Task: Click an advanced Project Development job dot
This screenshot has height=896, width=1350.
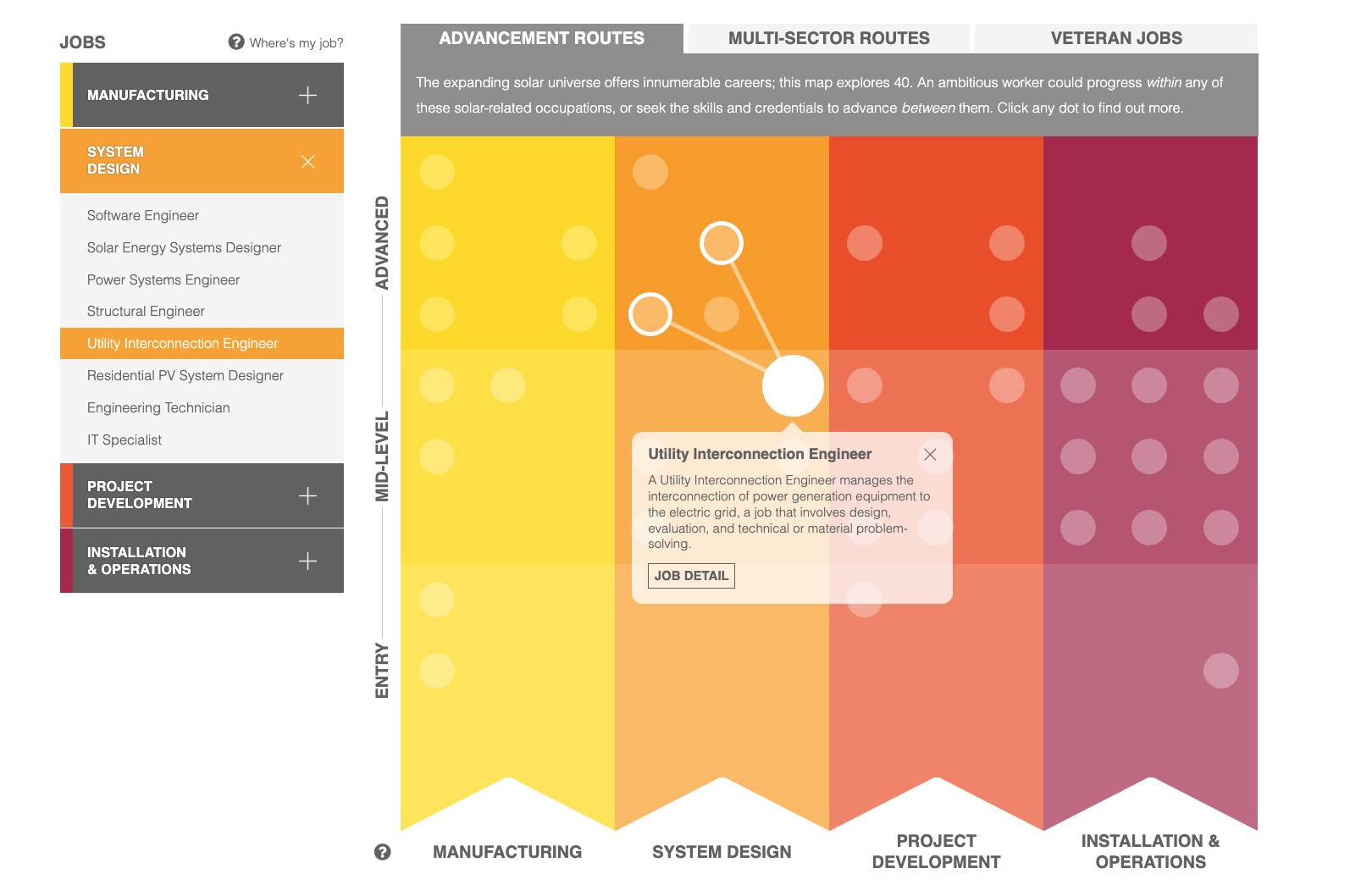Action: 866,243
